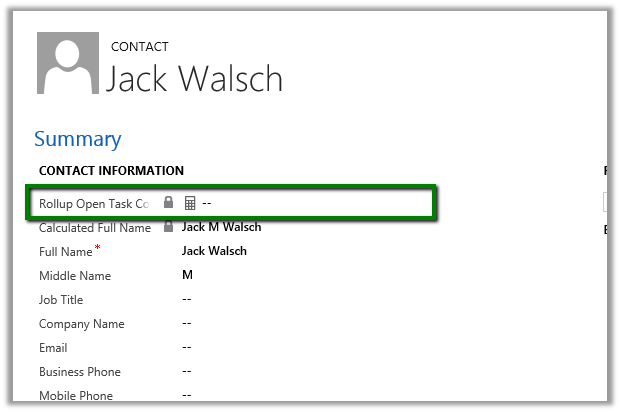Open the Summary section heading

tap(77, 139)
